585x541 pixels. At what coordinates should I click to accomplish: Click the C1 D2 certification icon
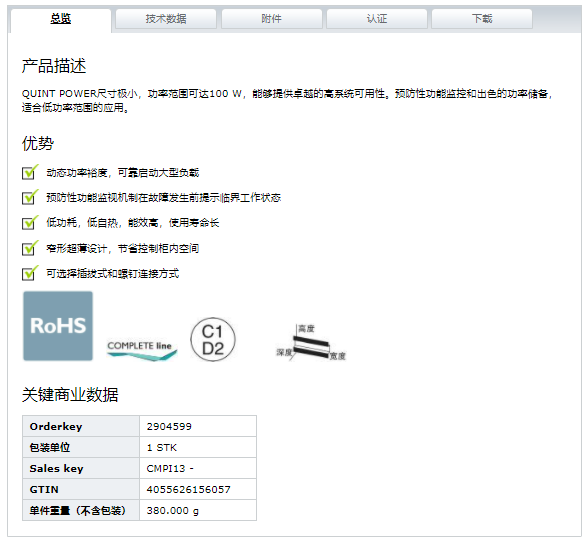(x=213, y=339)
